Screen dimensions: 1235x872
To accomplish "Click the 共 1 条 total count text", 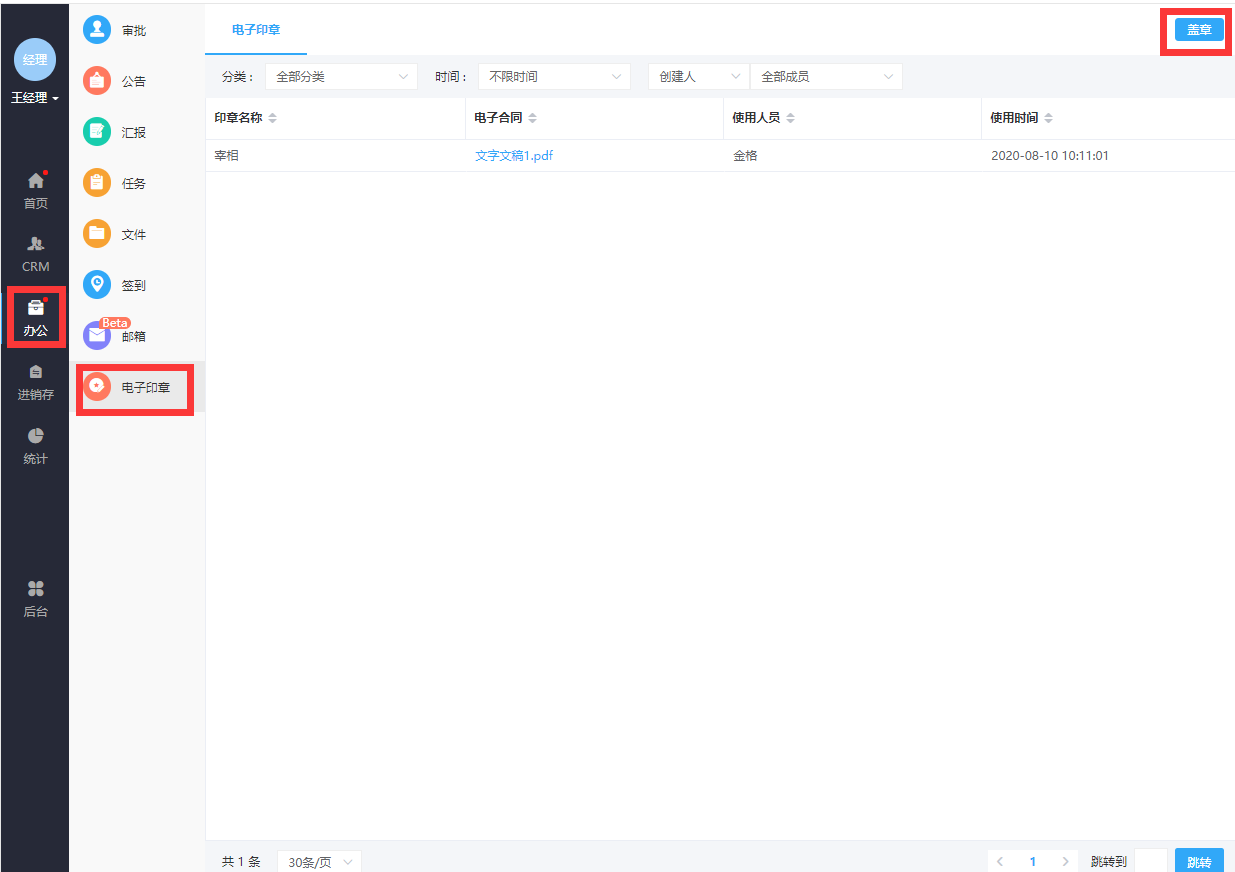I will click(241, 861).
